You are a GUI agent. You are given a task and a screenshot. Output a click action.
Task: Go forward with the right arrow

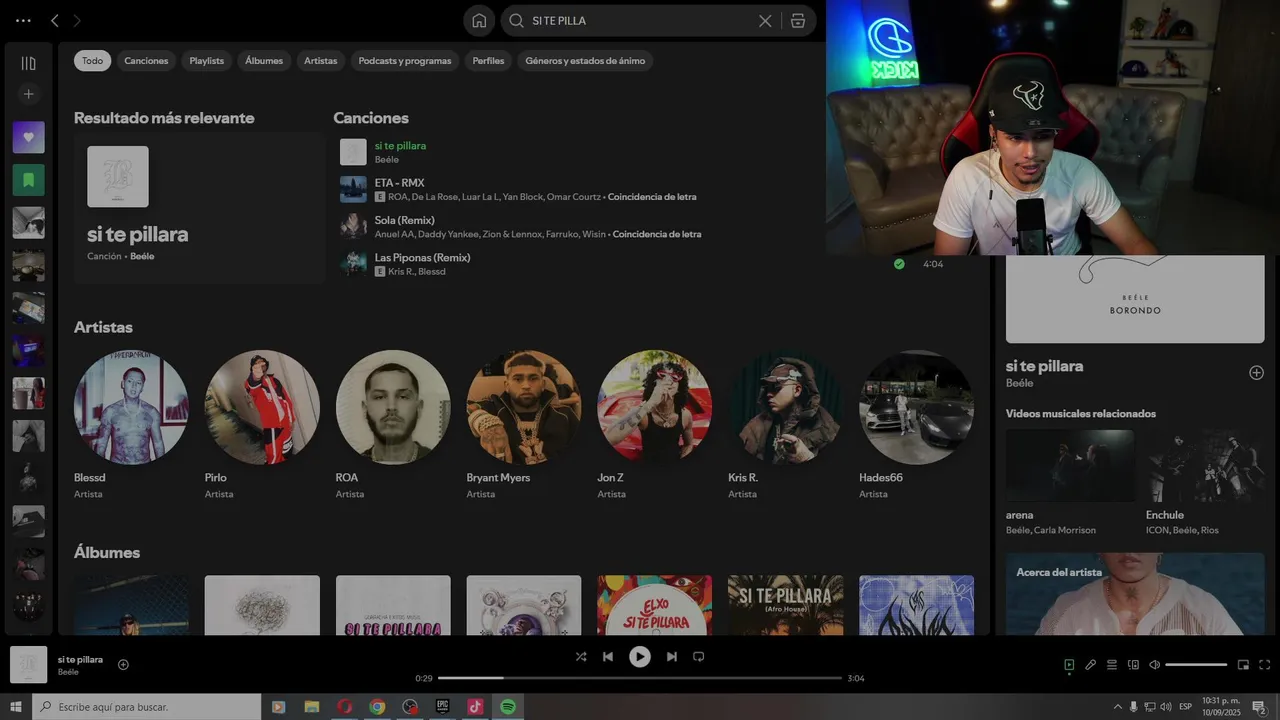click(77, 20)
